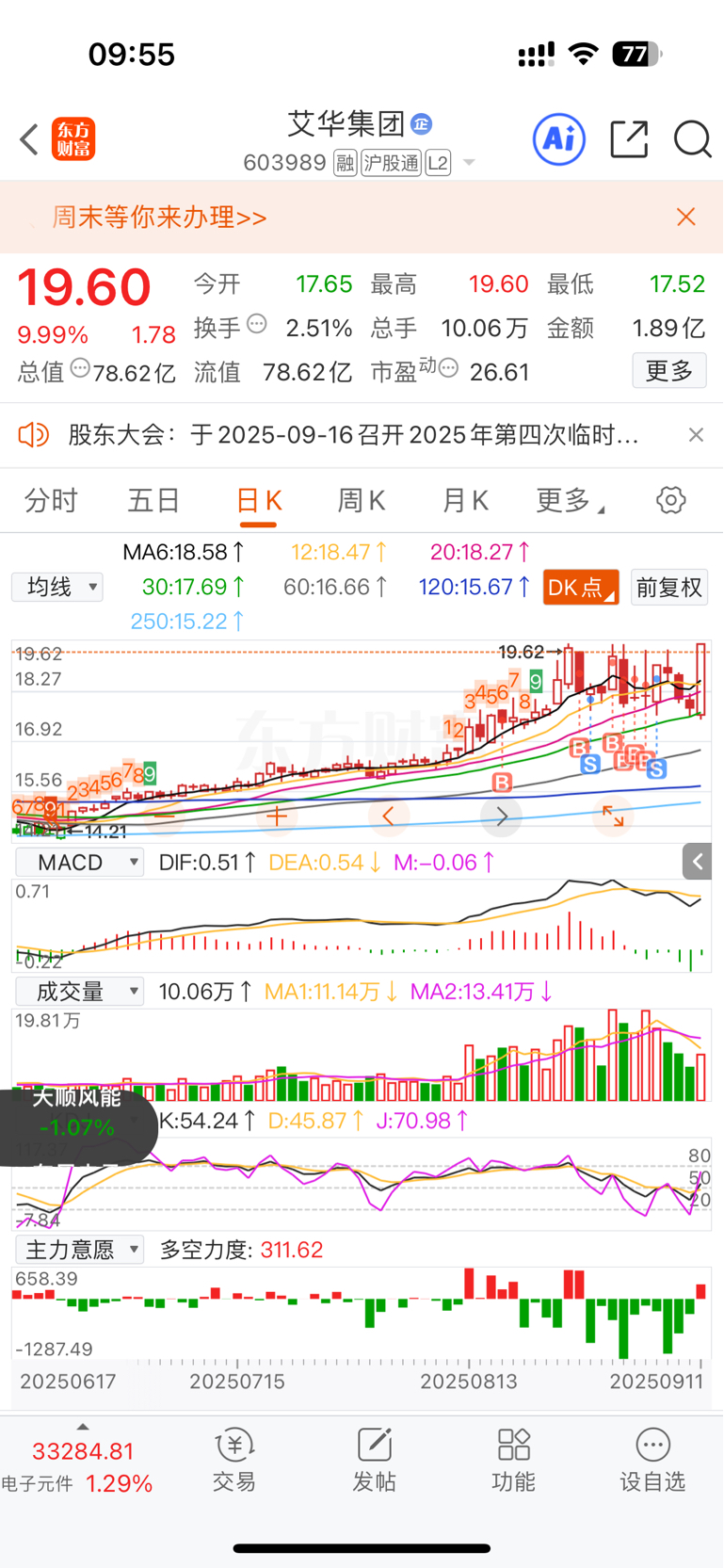Tap the gray collapse arrow beside MACD
The width and height of the screenshot is (724, 1568).
(697, 861)
